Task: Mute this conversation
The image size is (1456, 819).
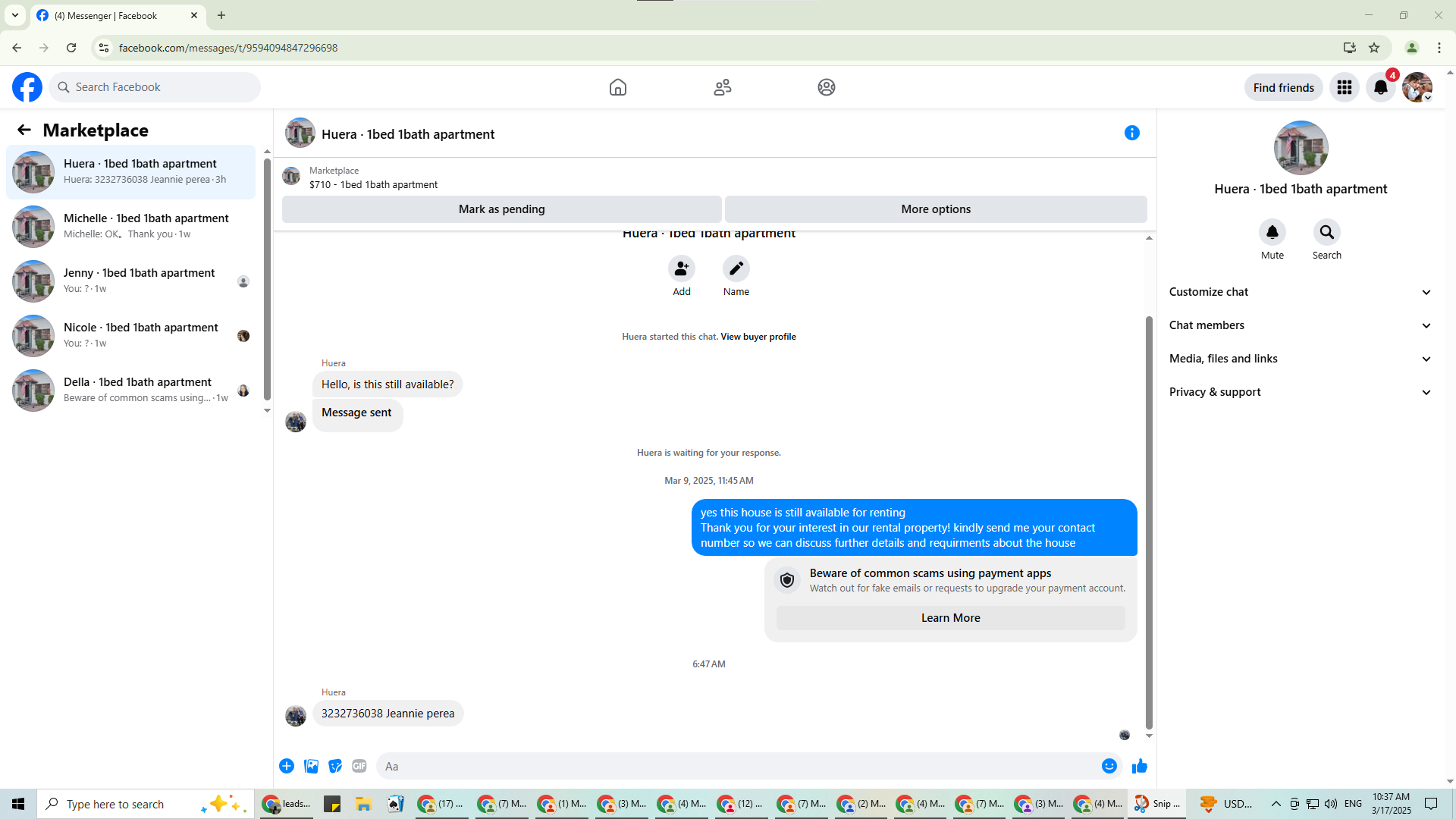Action: [1272, 232]
